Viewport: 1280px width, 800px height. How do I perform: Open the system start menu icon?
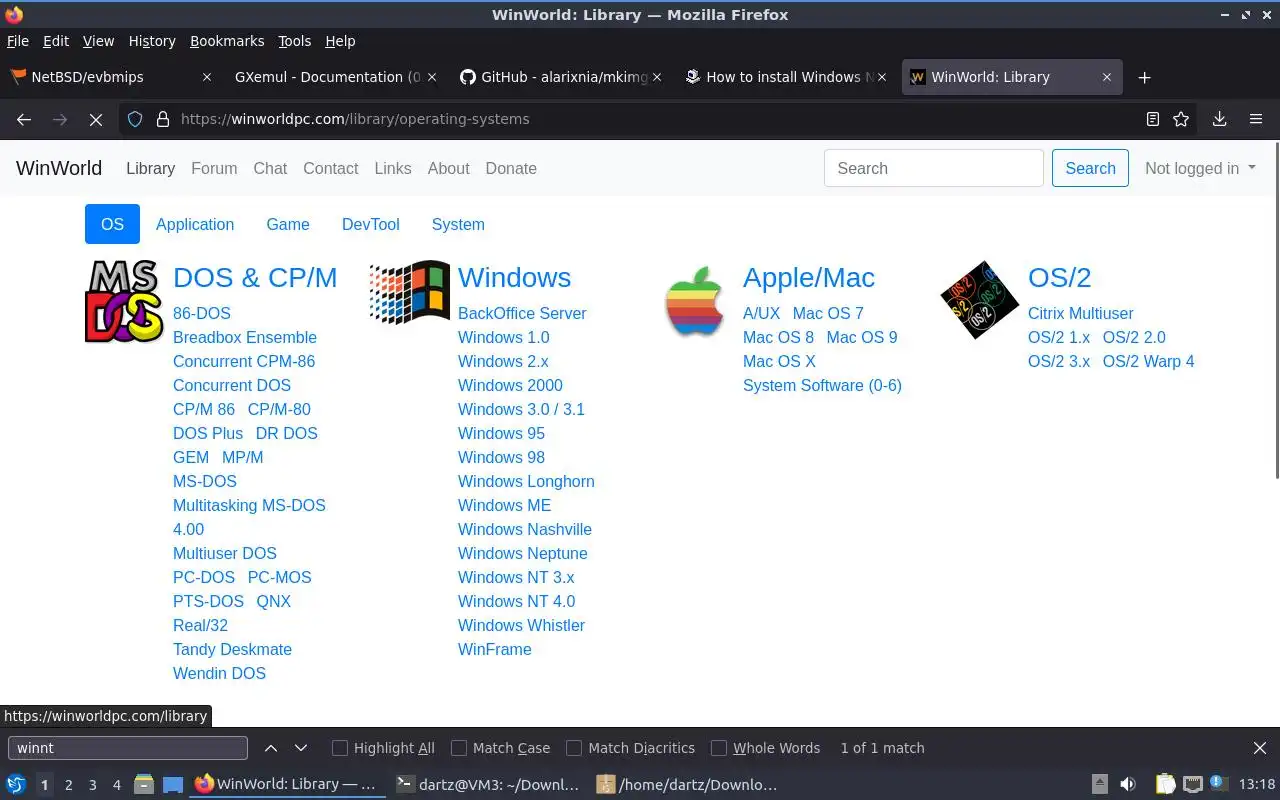point(16,785)
